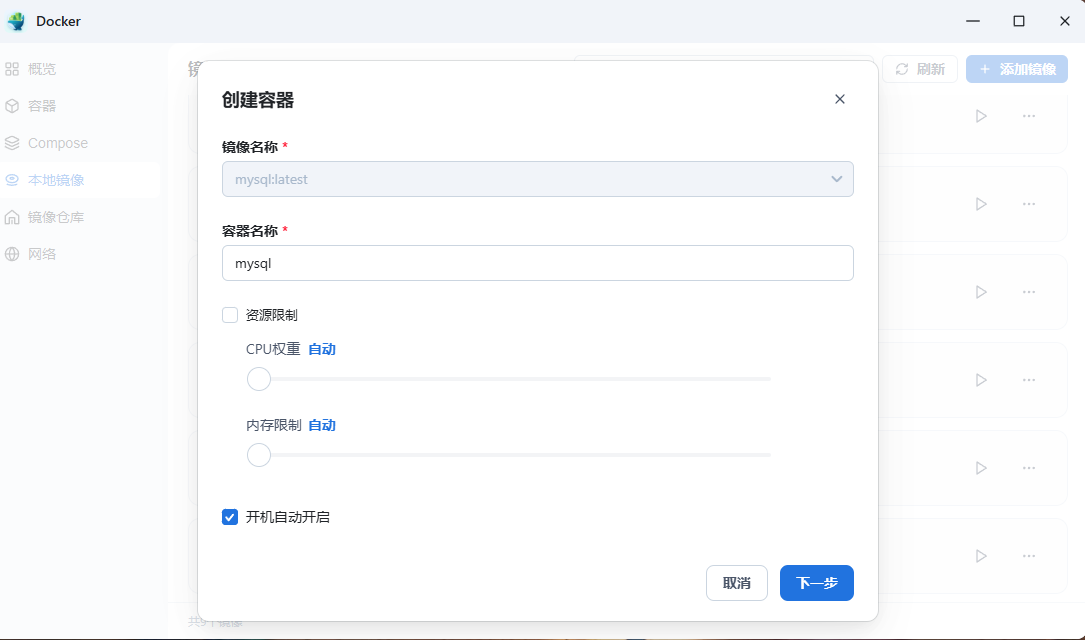The width and height of the screenshot is (1085, 640).
Task: Click the 下一步 next button
Action: tap(816, 582)
